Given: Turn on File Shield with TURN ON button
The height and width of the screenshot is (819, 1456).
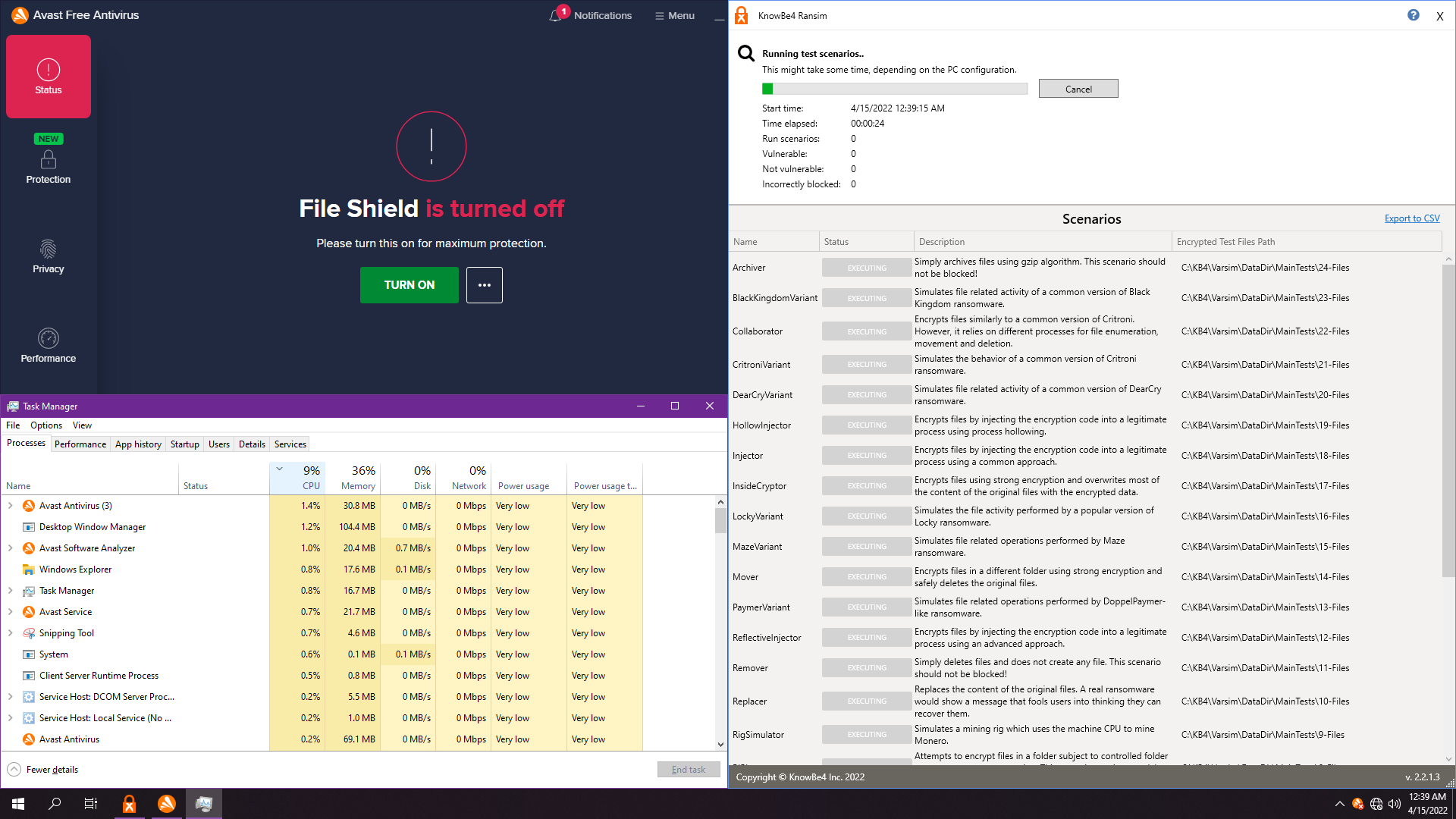Looking at the screenshot, I should 409,285.
